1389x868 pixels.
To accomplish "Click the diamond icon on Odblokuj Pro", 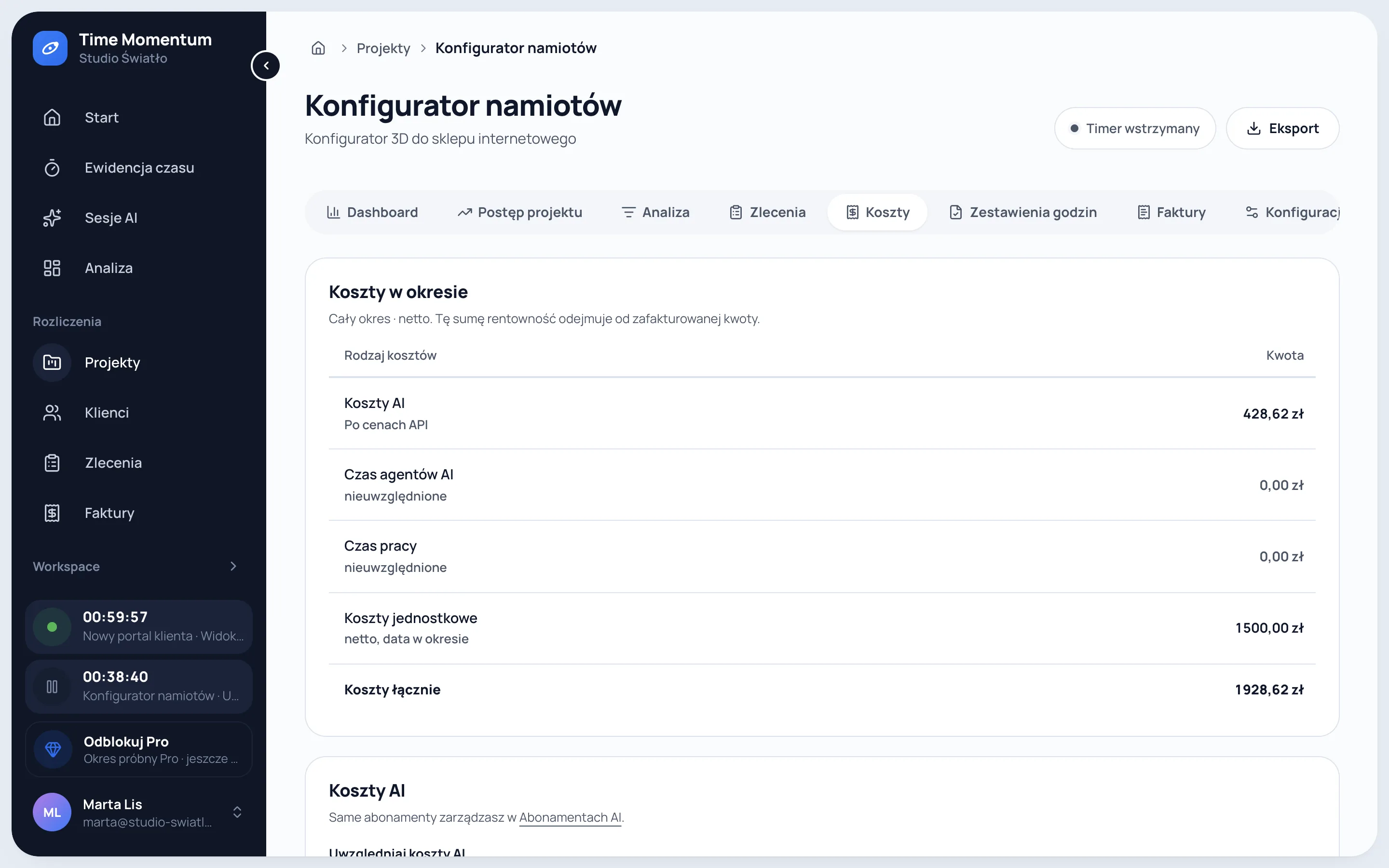I will [x=53, y=749].
